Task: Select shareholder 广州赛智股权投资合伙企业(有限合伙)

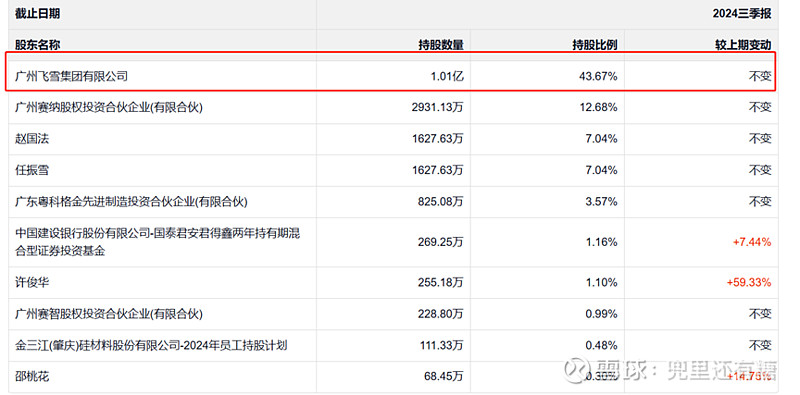Action: coord(109,314)
